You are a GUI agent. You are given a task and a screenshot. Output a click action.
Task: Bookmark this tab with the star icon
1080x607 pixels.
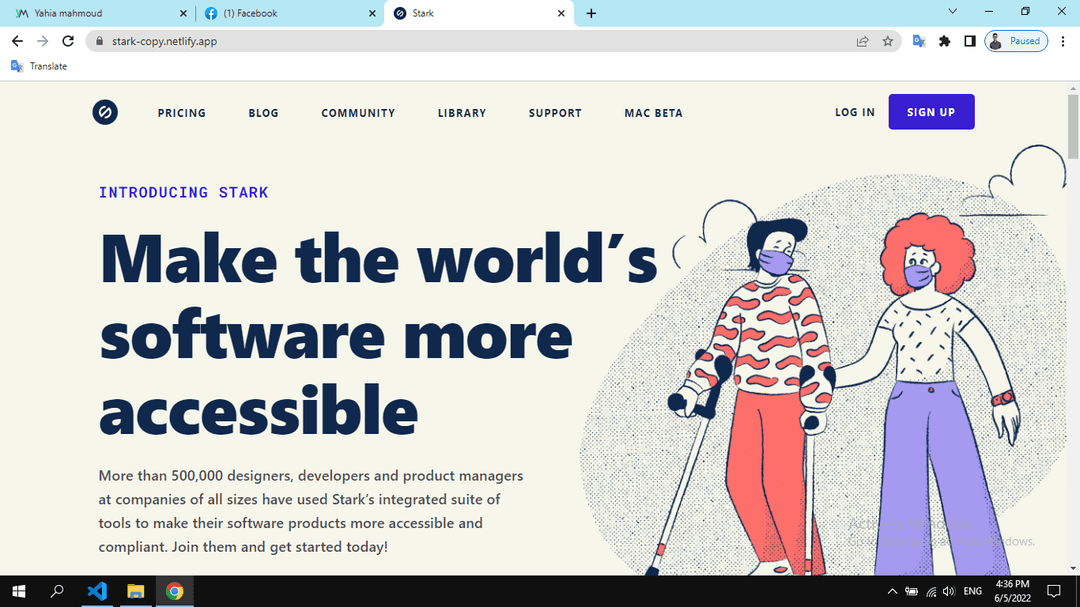point(888,41)
